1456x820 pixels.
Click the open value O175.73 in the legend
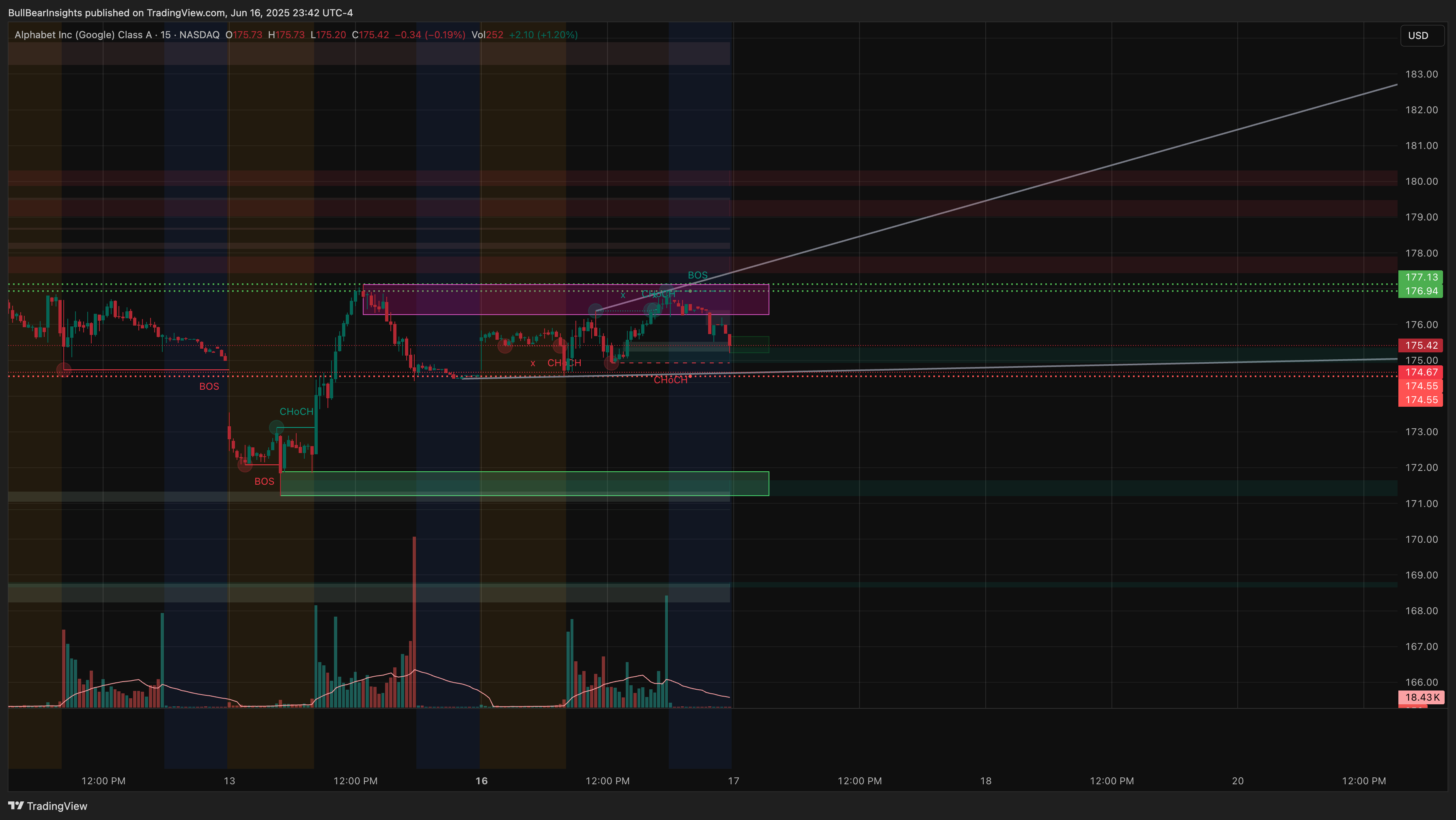pos(243,35)
